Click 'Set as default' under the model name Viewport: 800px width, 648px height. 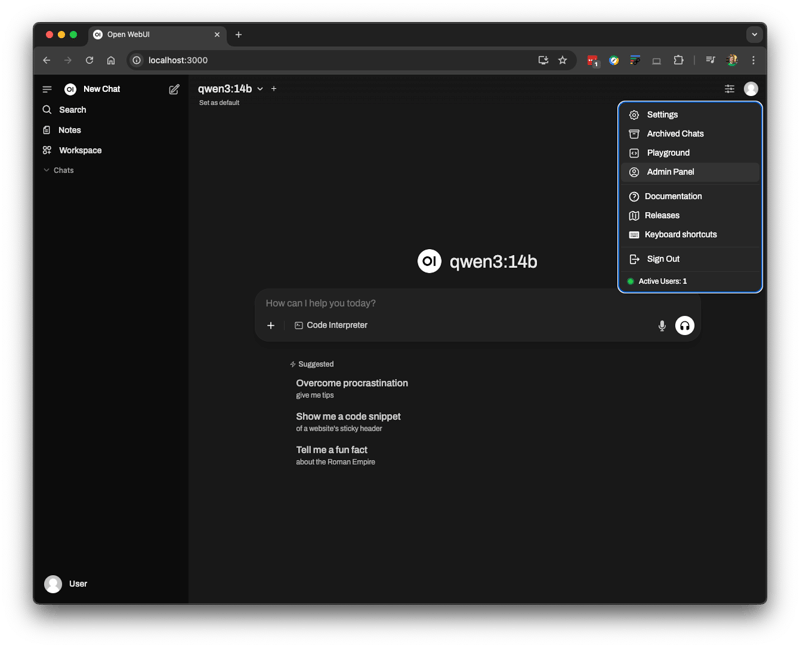pyautogui.click(x=219, y=103)
